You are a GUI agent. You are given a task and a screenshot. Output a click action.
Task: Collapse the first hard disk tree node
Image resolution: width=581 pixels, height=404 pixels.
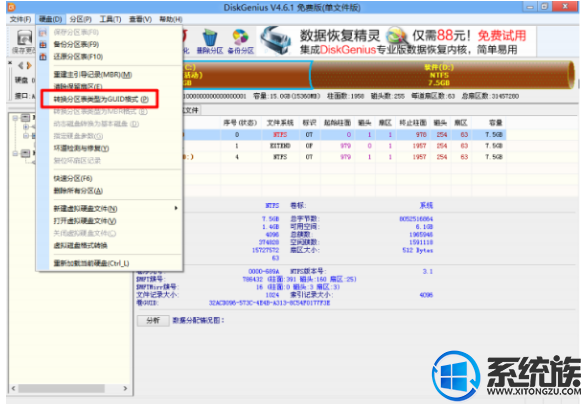coord(15,118)
